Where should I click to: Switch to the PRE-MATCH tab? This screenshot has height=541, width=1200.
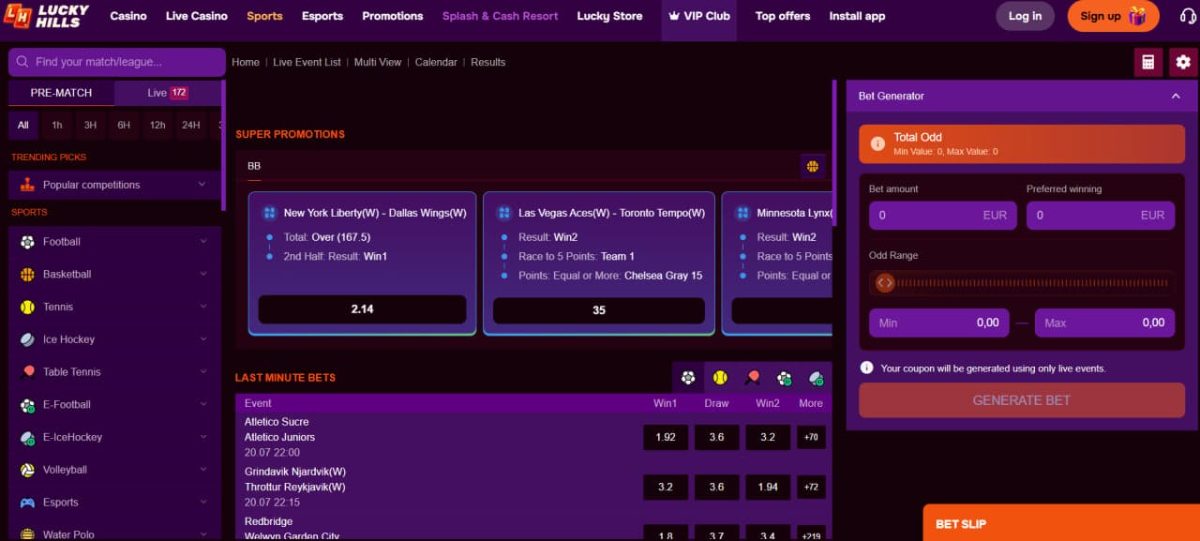(61, 93)
